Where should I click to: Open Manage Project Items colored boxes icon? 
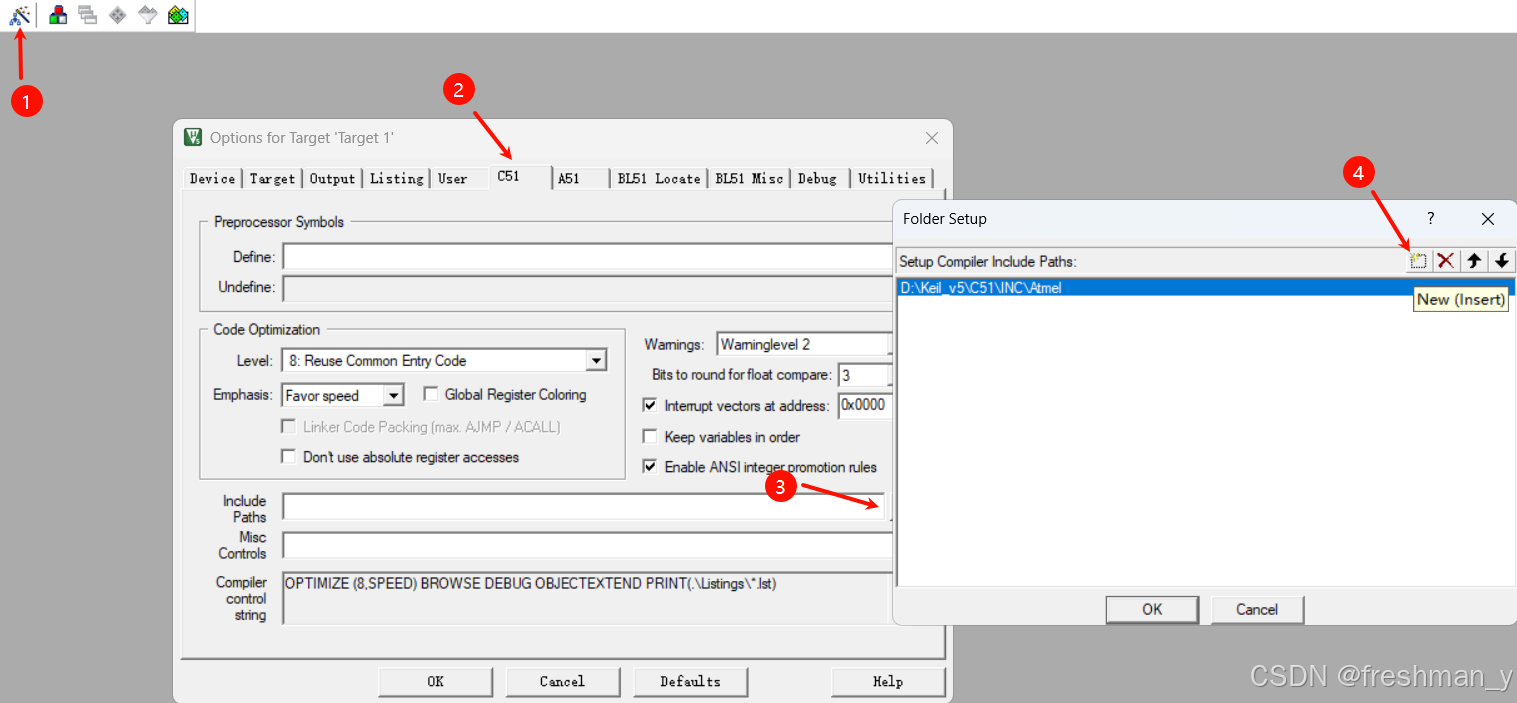(58, 15)
